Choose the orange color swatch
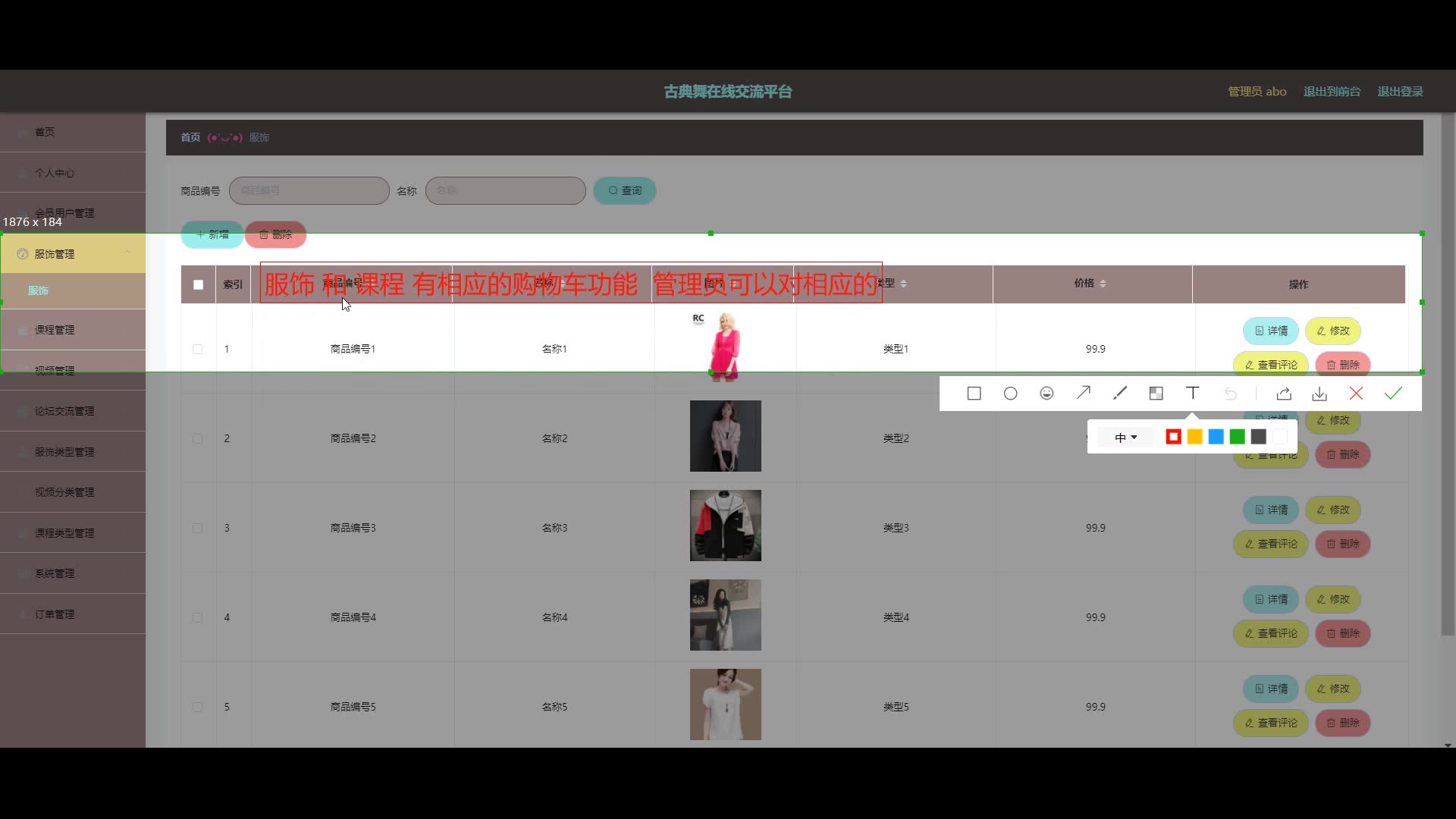This screenshot has height=819, width=1456. [x=1194, y=437]
